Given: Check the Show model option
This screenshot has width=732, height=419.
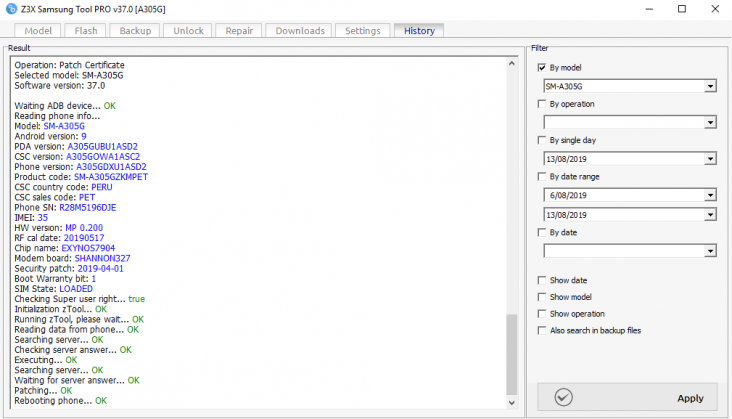Looking at the screenshot, I should [542, 297].
